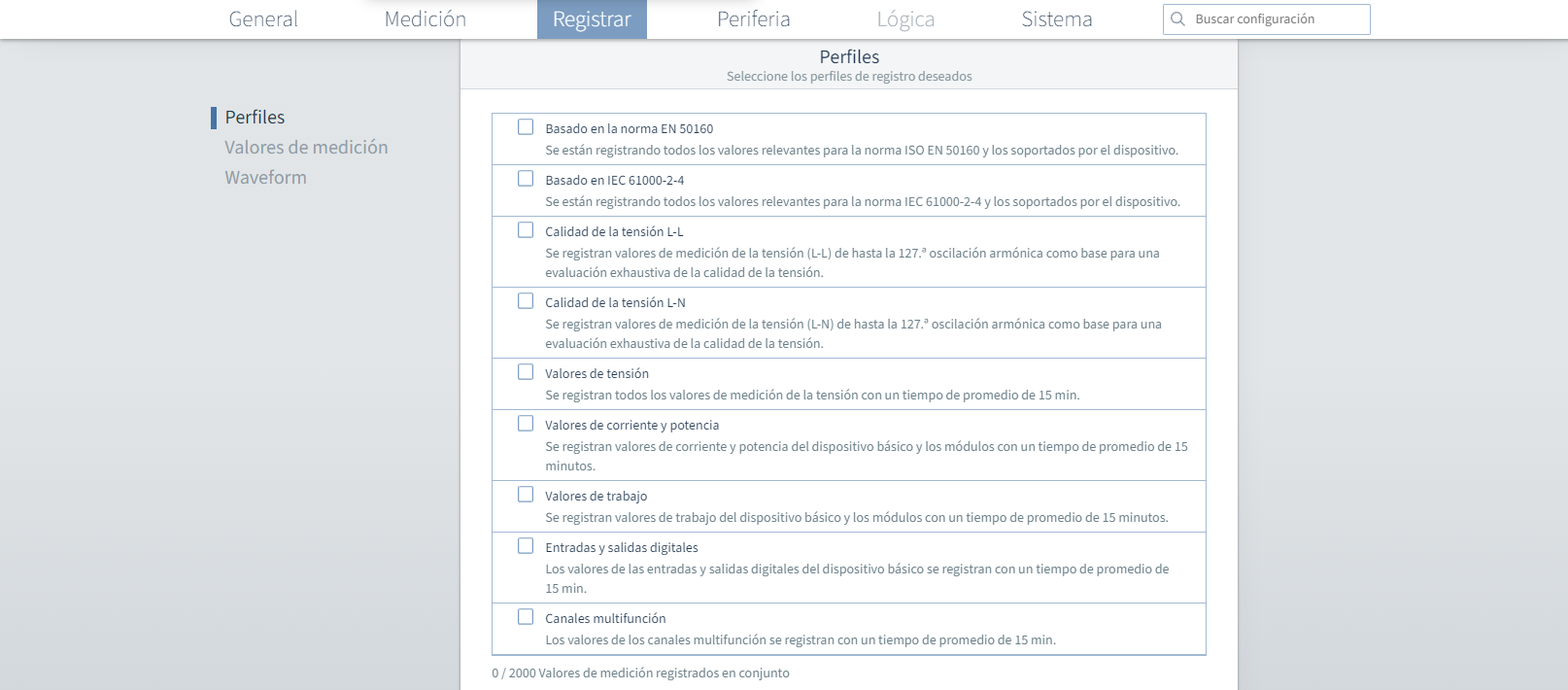Open the General tab
Screen dimensions: 1568x690
[263, 19]
